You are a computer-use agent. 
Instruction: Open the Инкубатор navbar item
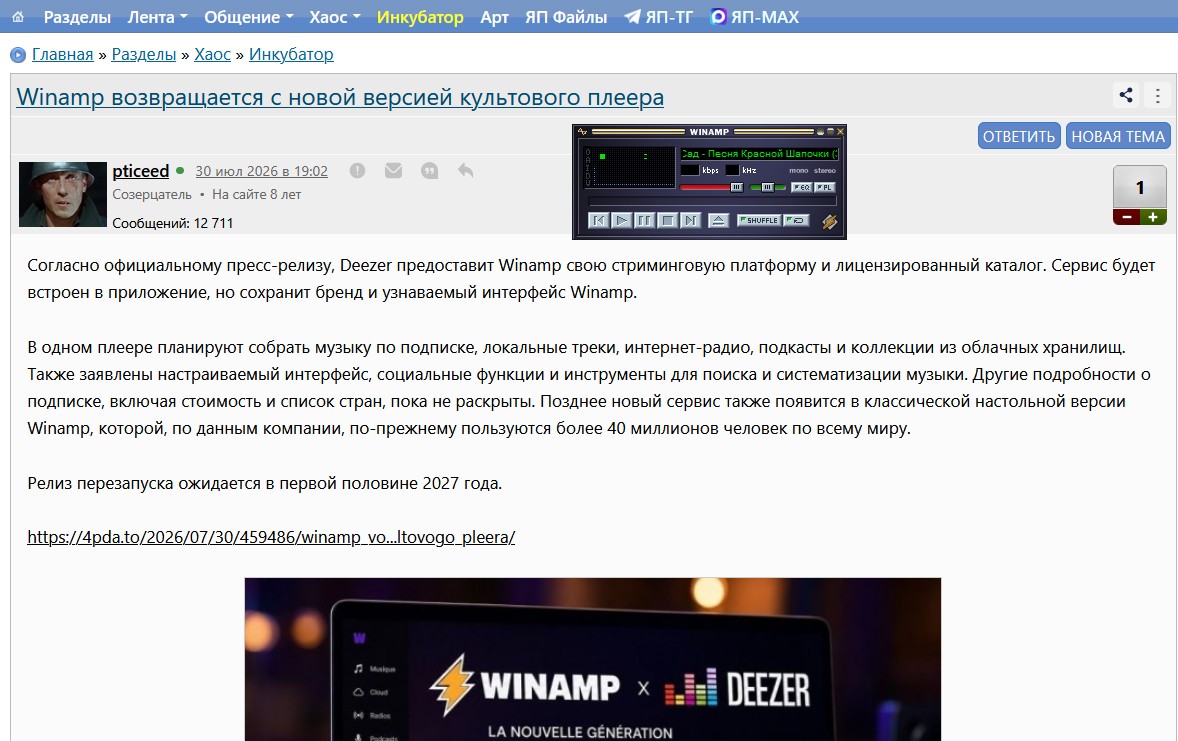coord(420,17)
